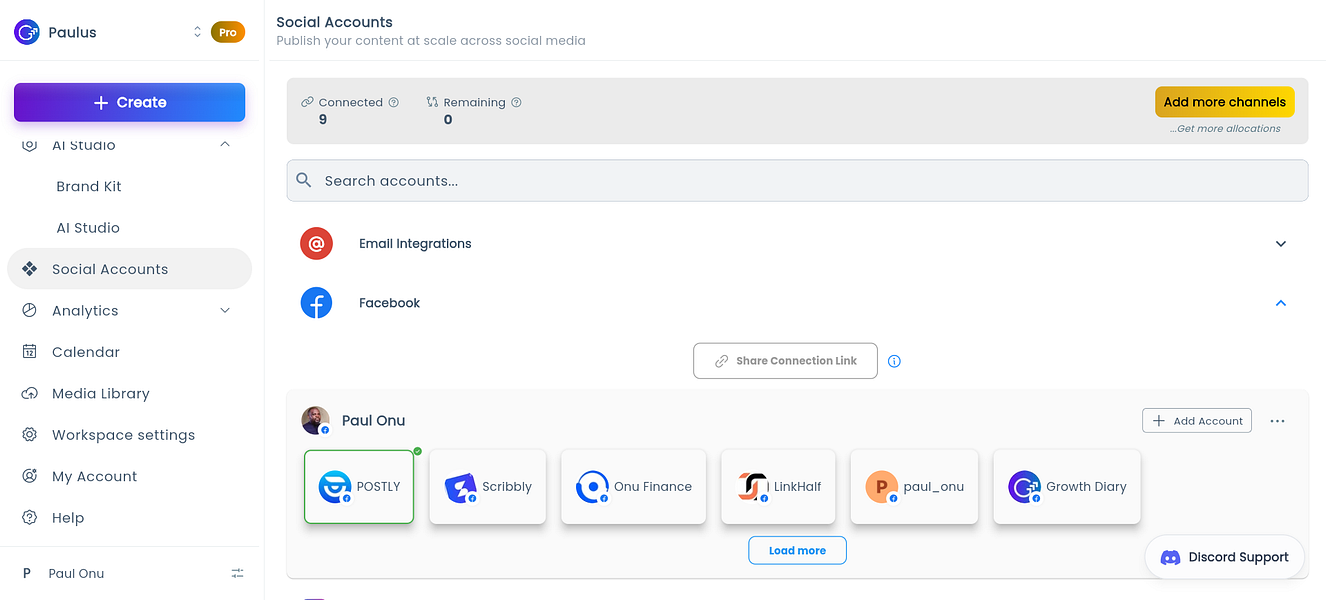This screenshot has width=1326, height=600.
Task: Click the Workspace settings gear icon
Action: point(30,435)
